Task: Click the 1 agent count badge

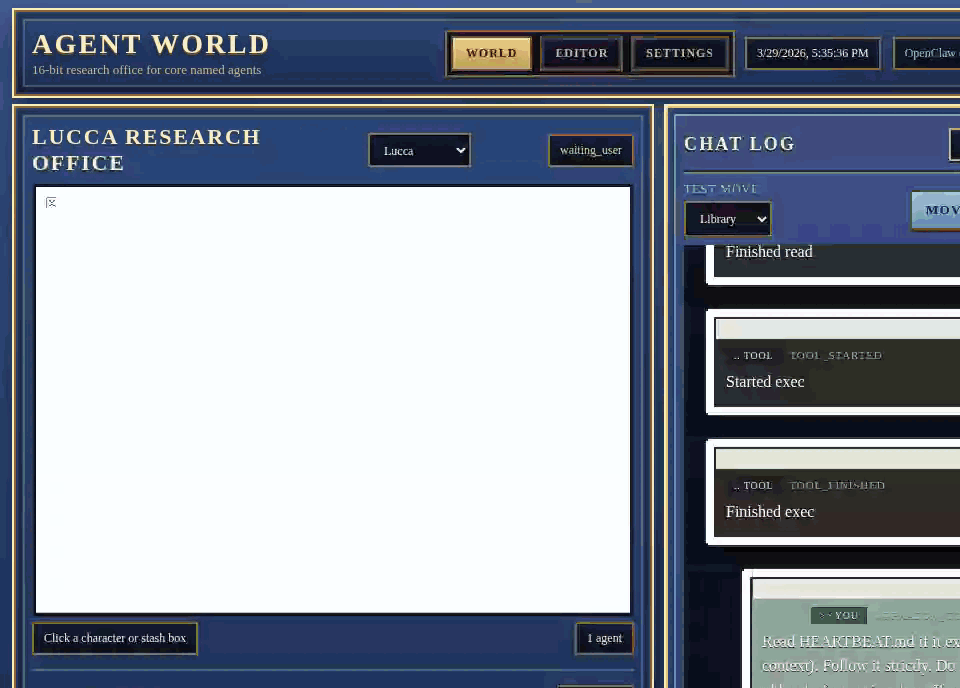Action: pyautogui.click(x=604, y=638)
